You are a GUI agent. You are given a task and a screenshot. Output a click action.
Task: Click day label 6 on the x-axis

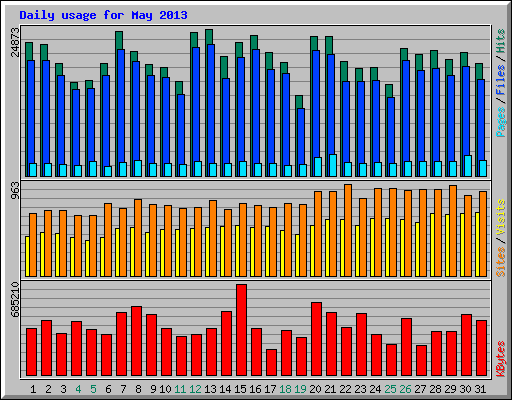pos(108,389)
